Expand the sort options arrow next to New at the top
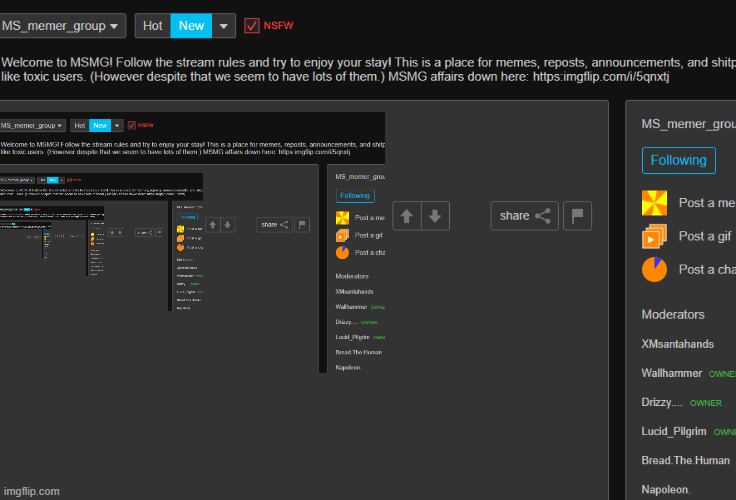This screenshot has height=500, width=736. click(224, 25)
